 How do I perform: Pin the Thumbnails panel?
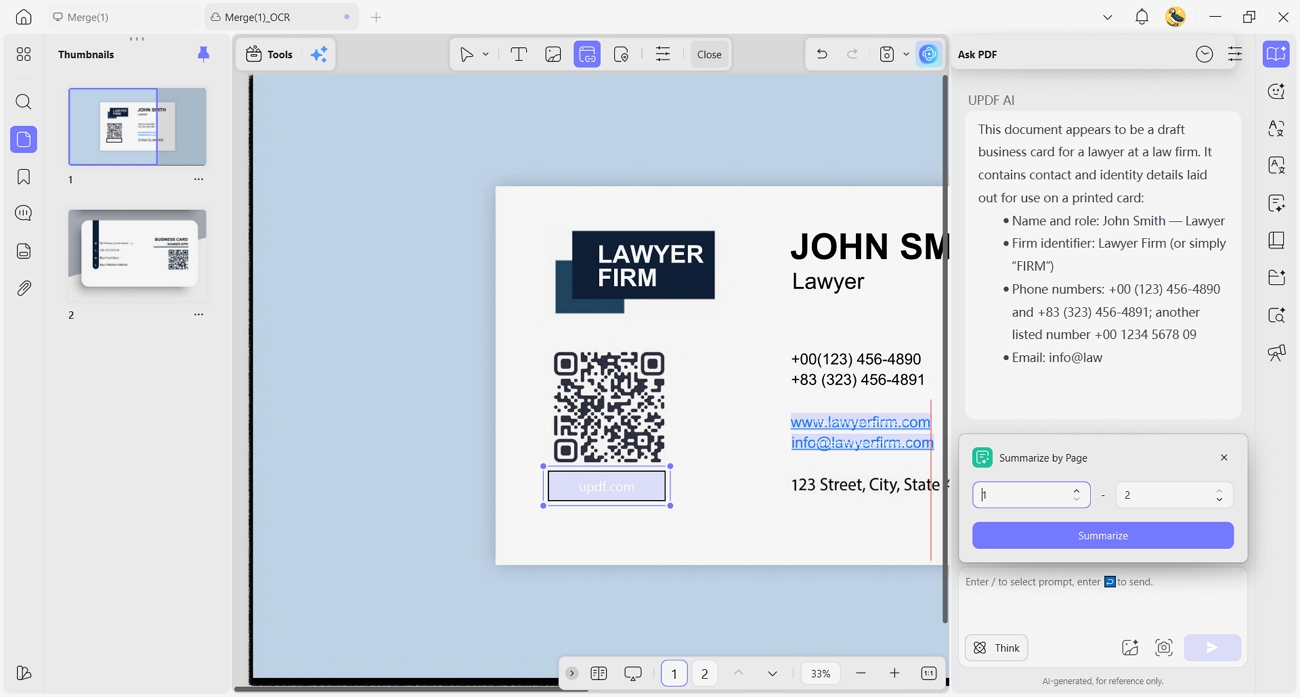coord(203,54)
